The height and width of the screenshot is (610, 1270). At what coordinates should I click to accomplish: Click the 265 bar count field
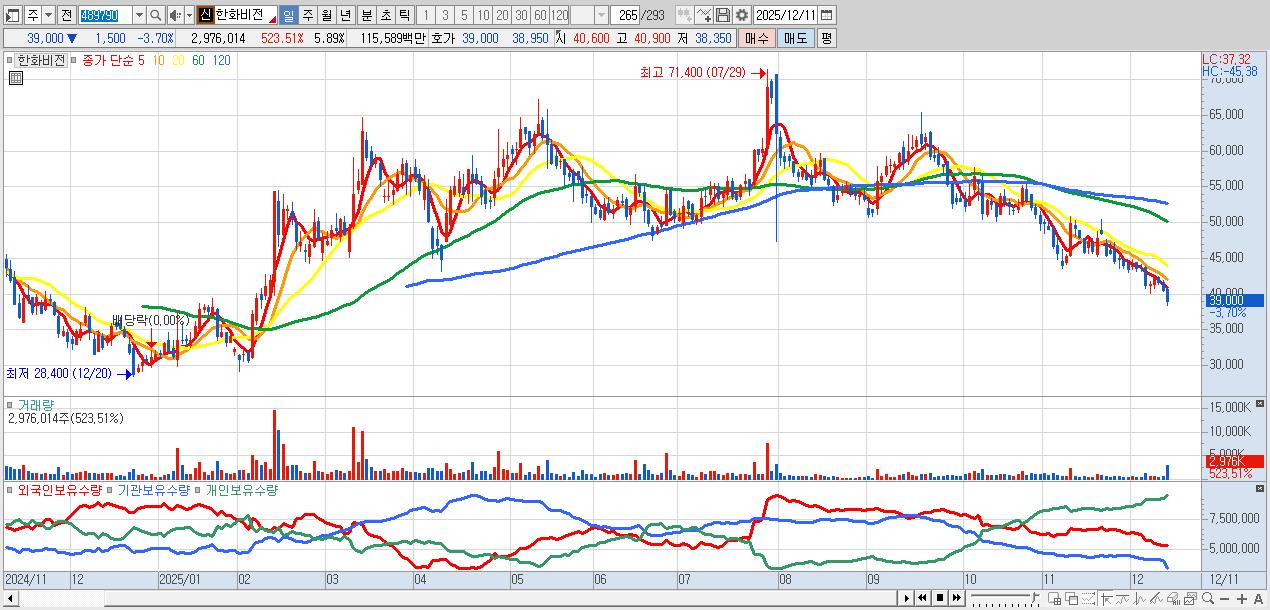[627, 15]
